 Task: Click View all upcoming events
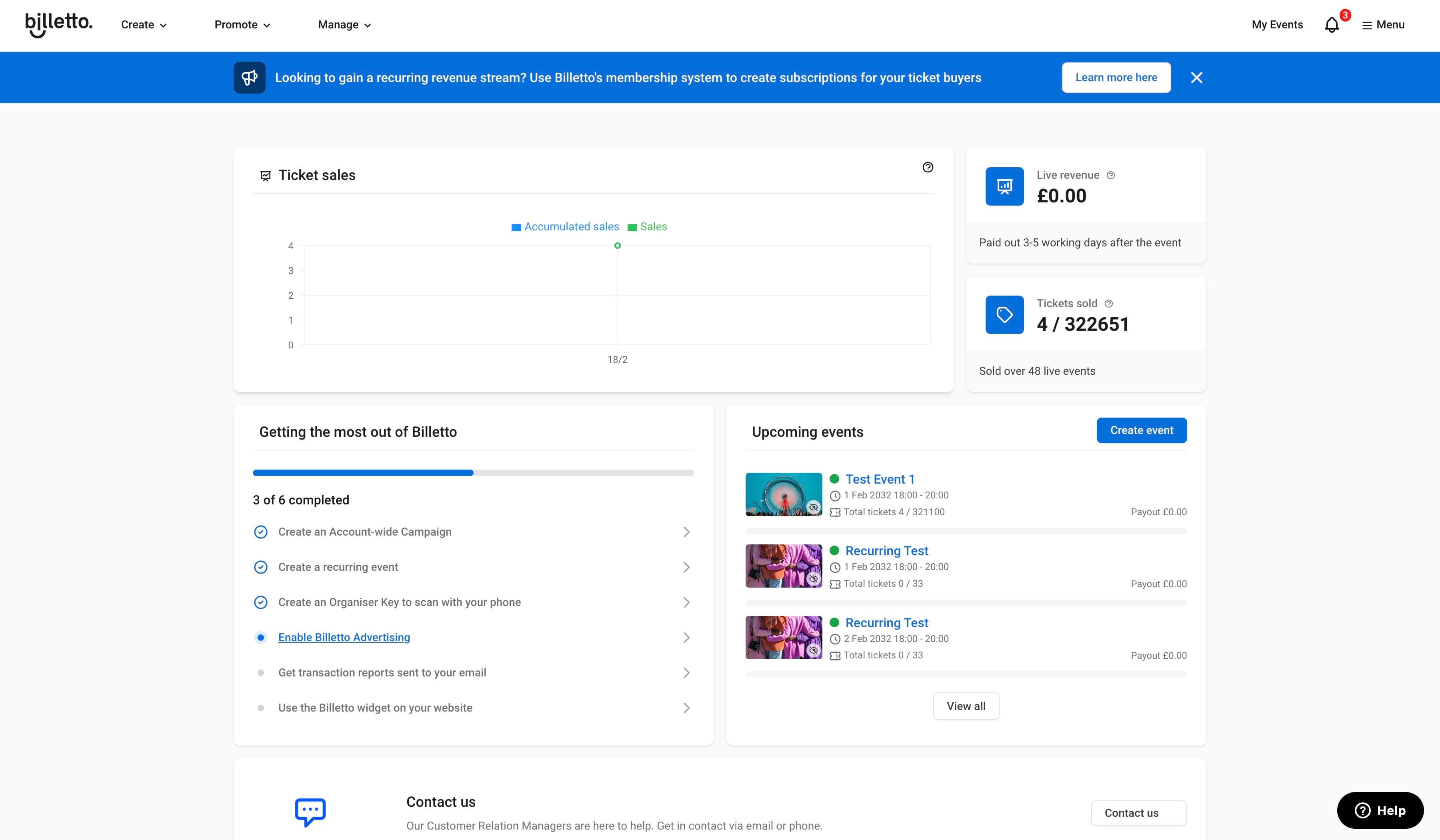coord(966,706)
